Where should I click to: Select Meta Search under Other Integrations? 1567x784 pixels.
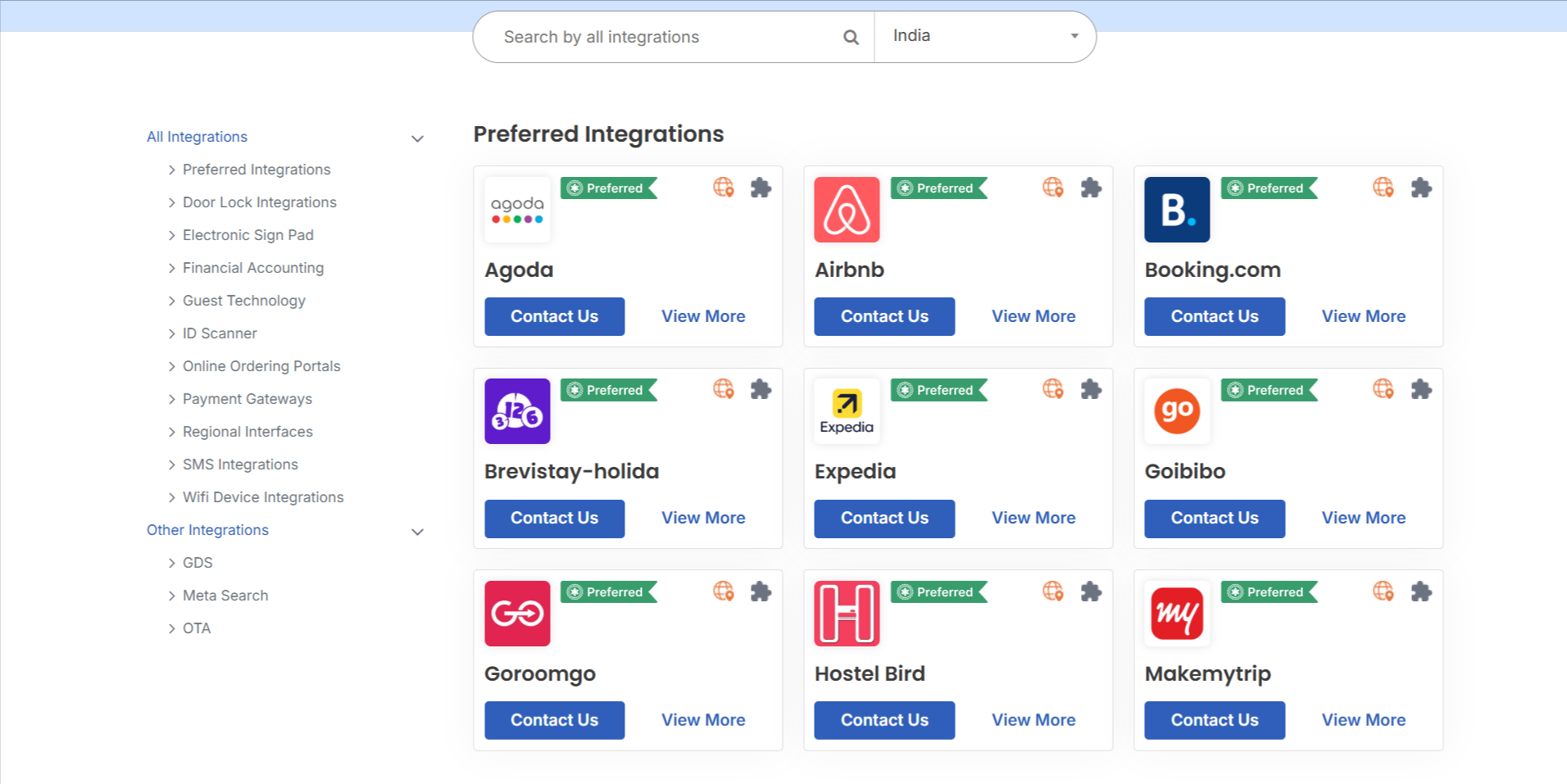point(225,596)
